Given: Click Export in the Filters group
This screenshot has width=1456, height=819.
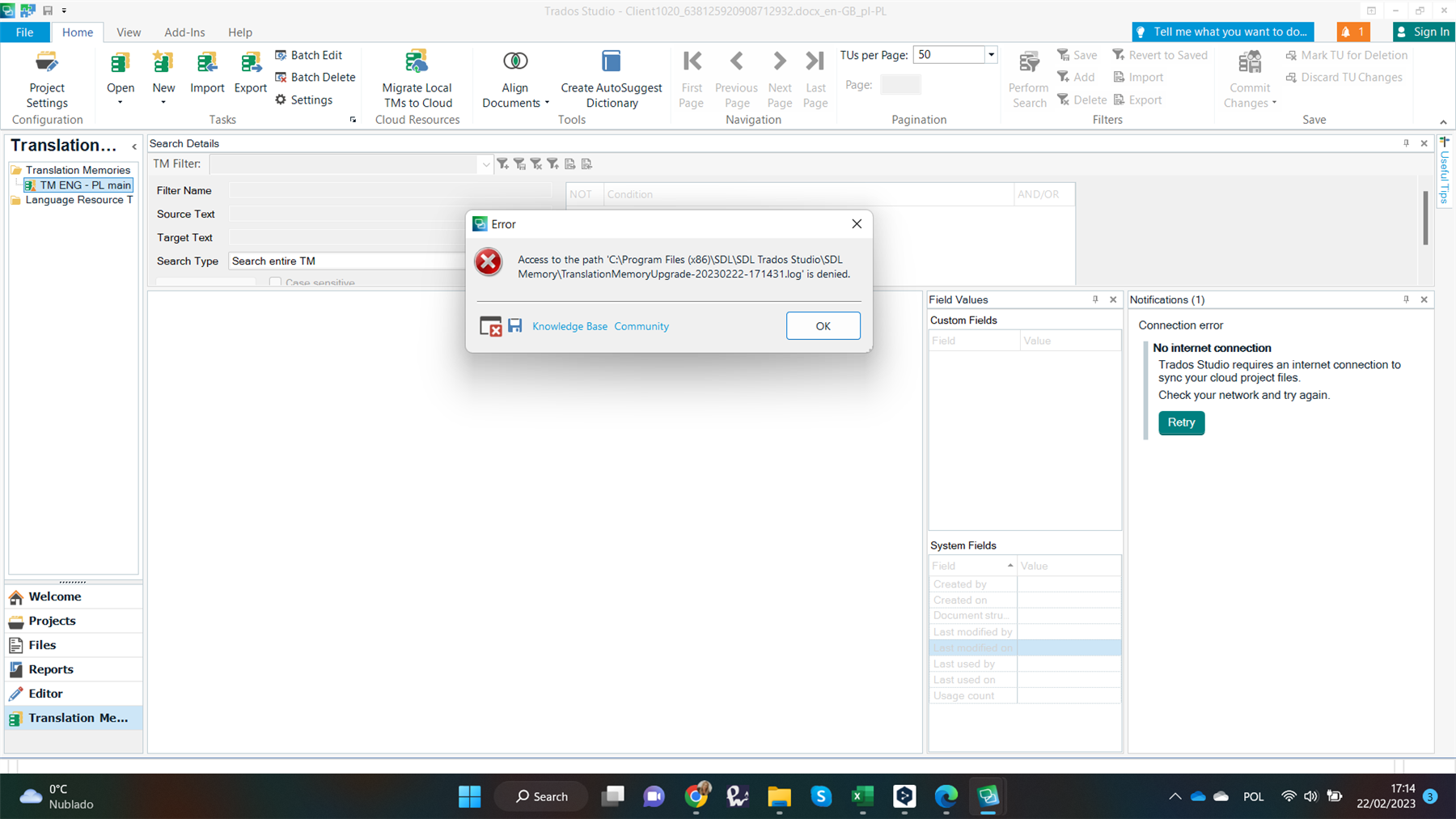Looking at the screenshot, I should (x=1137, y=100).
